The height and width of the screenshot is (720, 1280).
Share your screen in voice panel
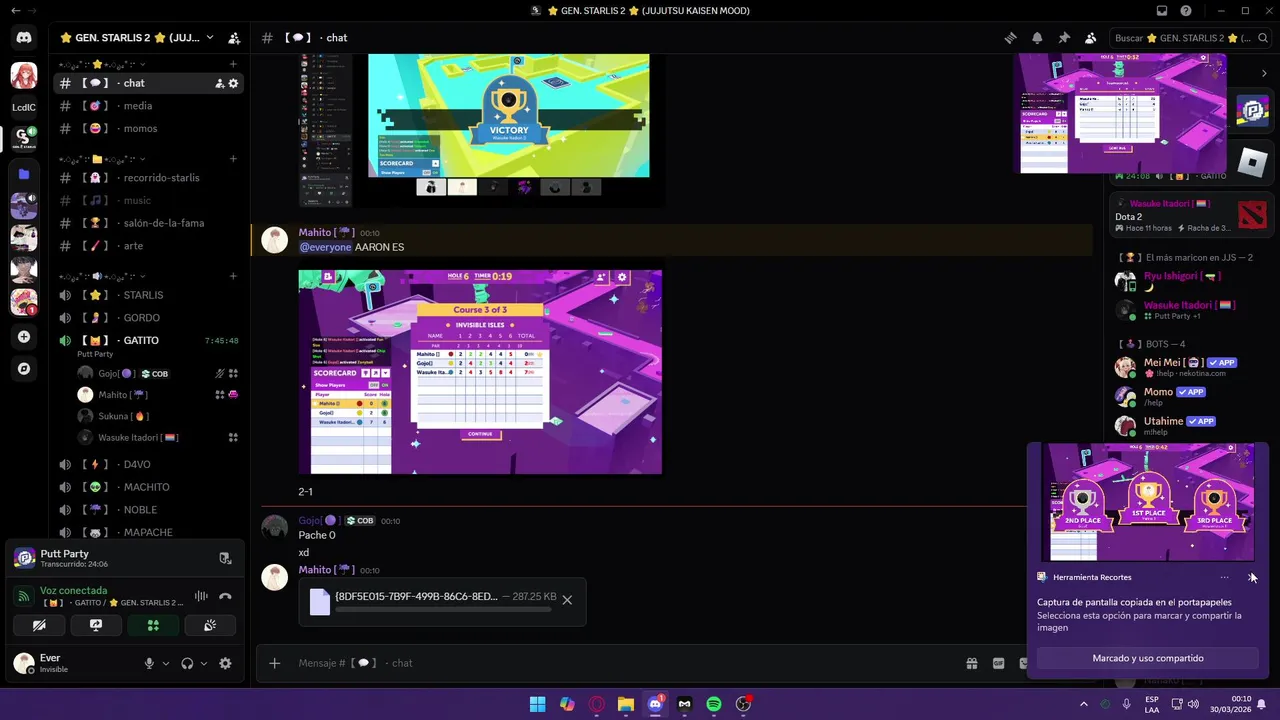click(96, 625)
